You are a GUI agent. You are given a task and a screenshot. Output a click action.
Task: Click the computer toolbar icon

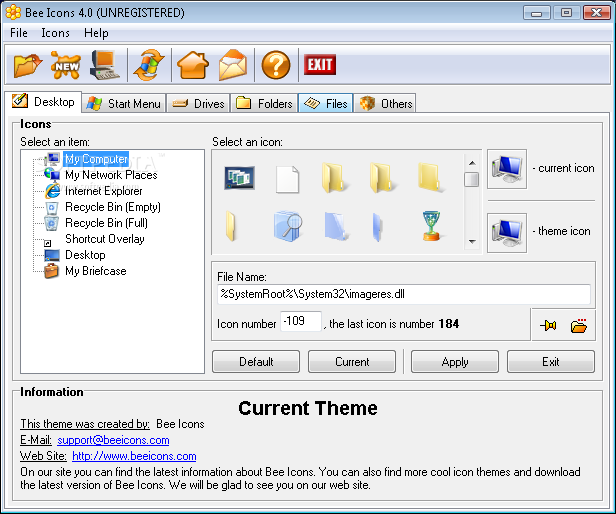104,65
